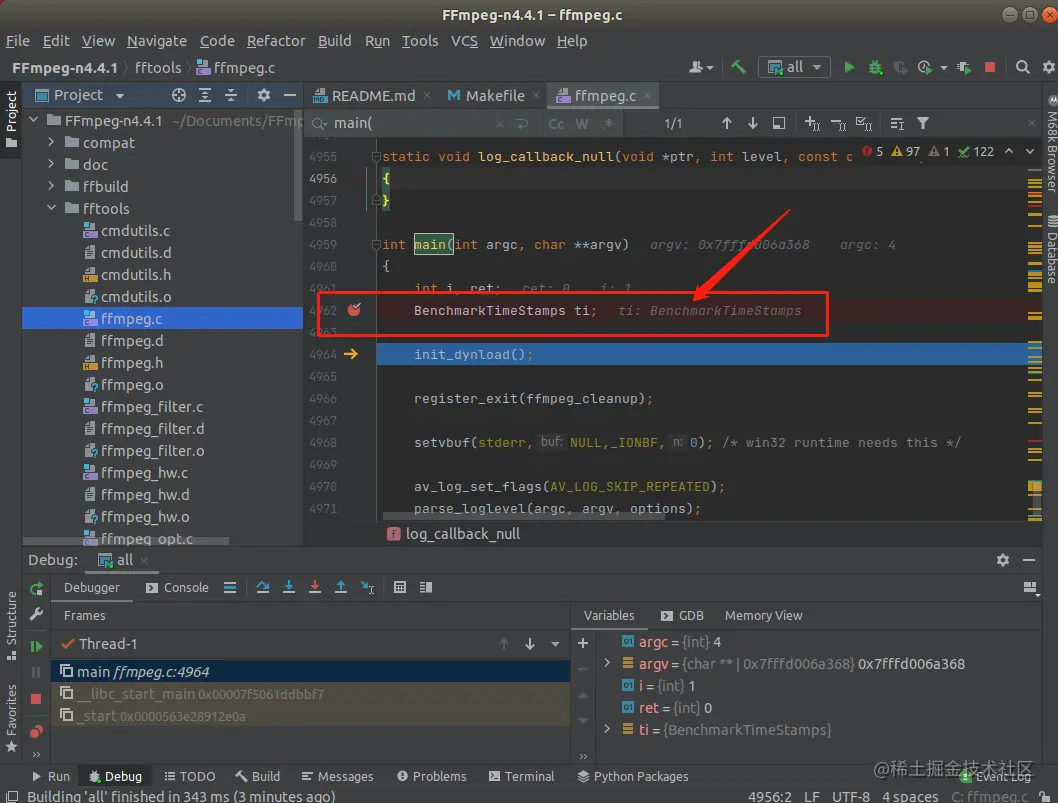The height and width of the screenshot is (803, 1058).
Task: Select ffmpeg_filter.c in project tree
Action: pyautogui.click(x=152, y=406)
